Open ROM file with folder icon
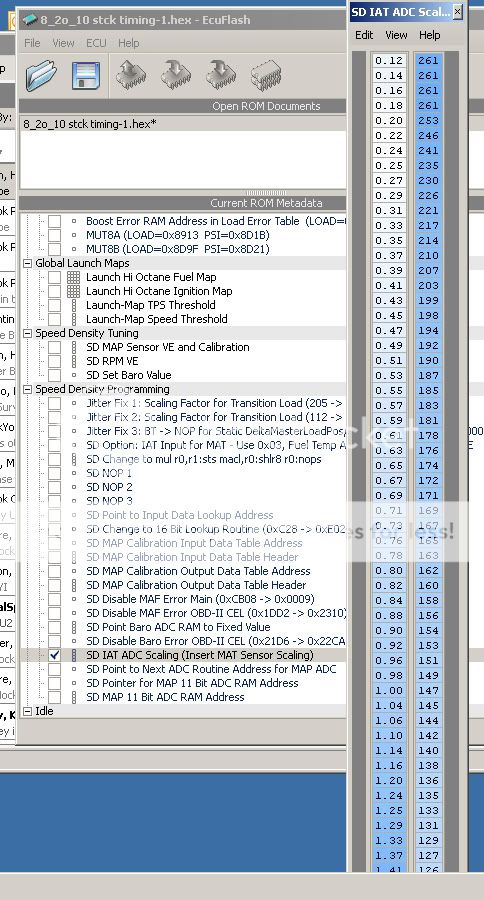Image resolution: width=484 pixels, height=900 pixels. coord(41,75)
